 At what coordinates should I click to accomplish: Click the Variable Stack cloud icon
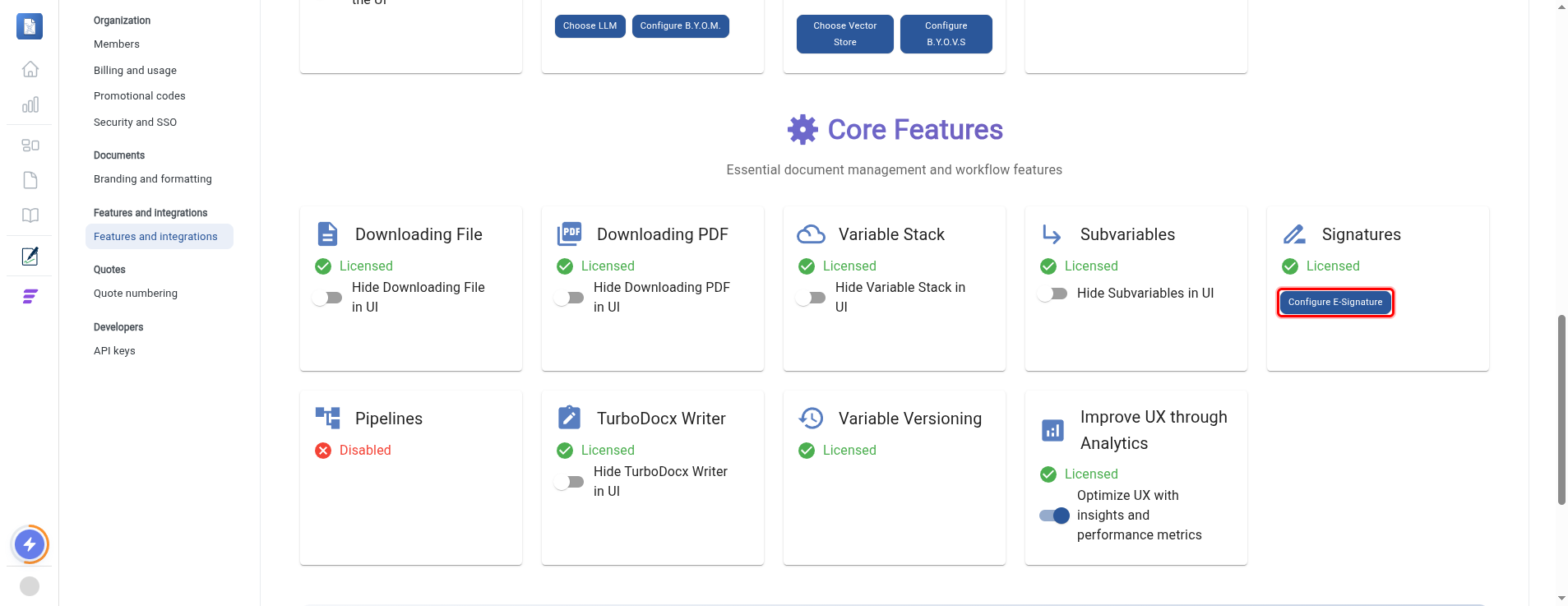tap(811, 234)
